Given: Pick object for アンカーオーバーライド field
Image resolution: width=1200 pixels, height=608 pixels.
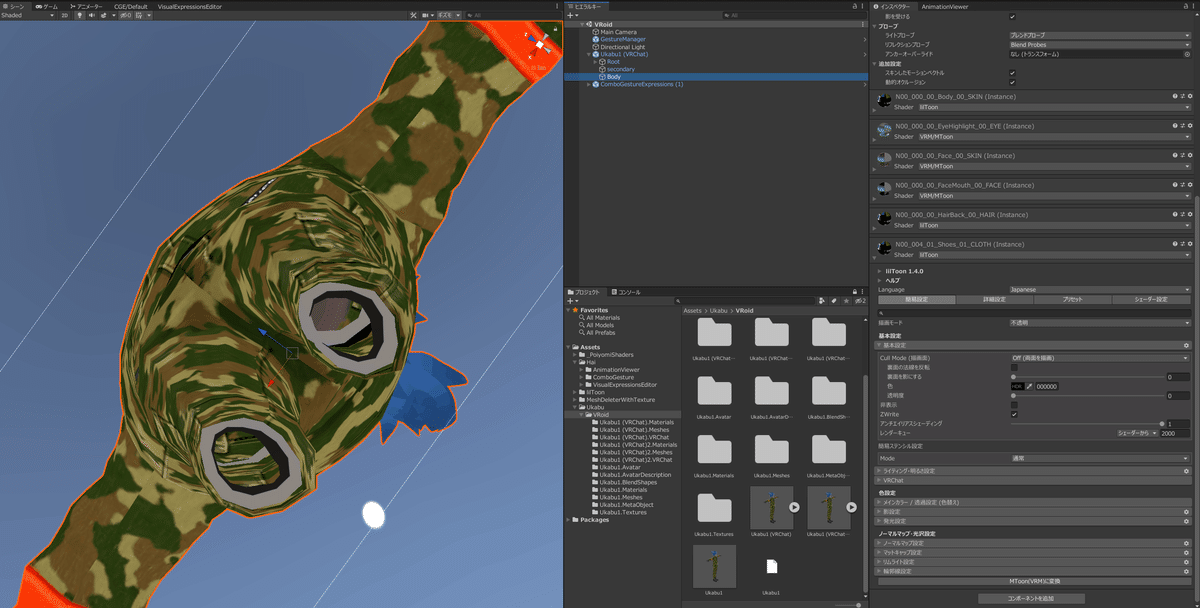Looking at the screenshot, I should pyautogui.click(x=1187, y=54).
